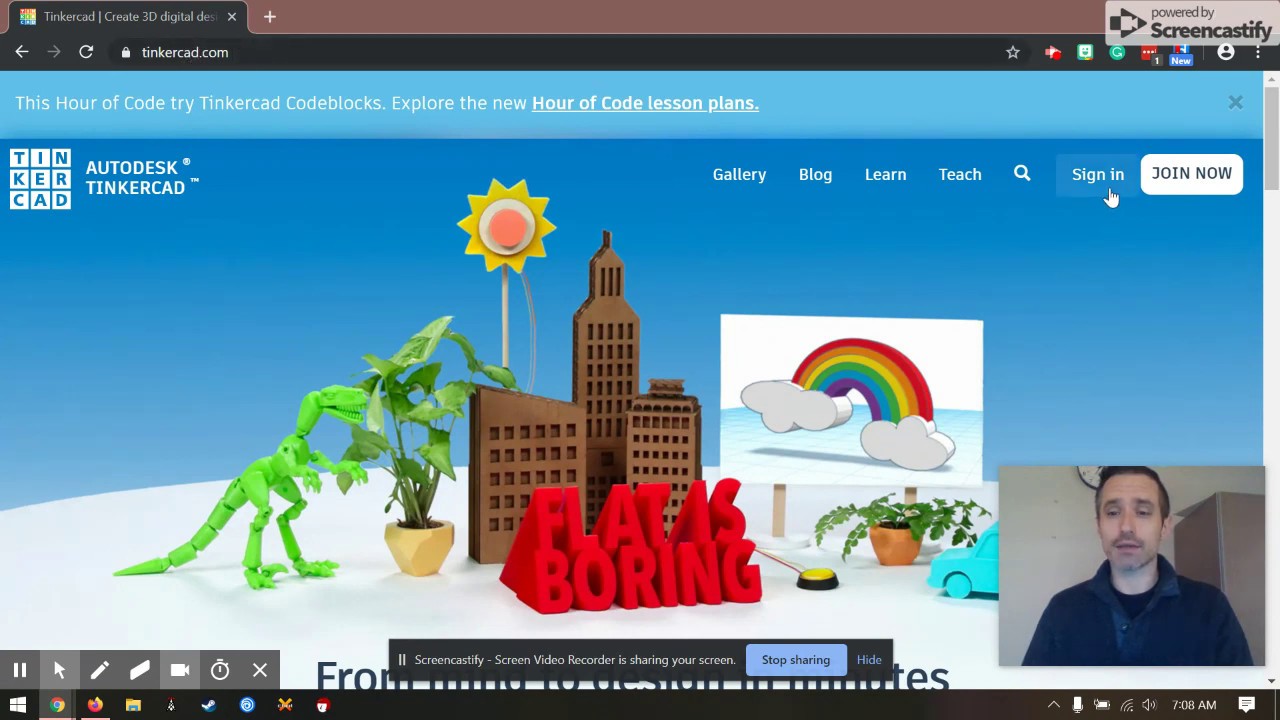1280x720 pixels.
Task: Click the Sign in link
Action: pyautogui.click(x=1098, y=174)
